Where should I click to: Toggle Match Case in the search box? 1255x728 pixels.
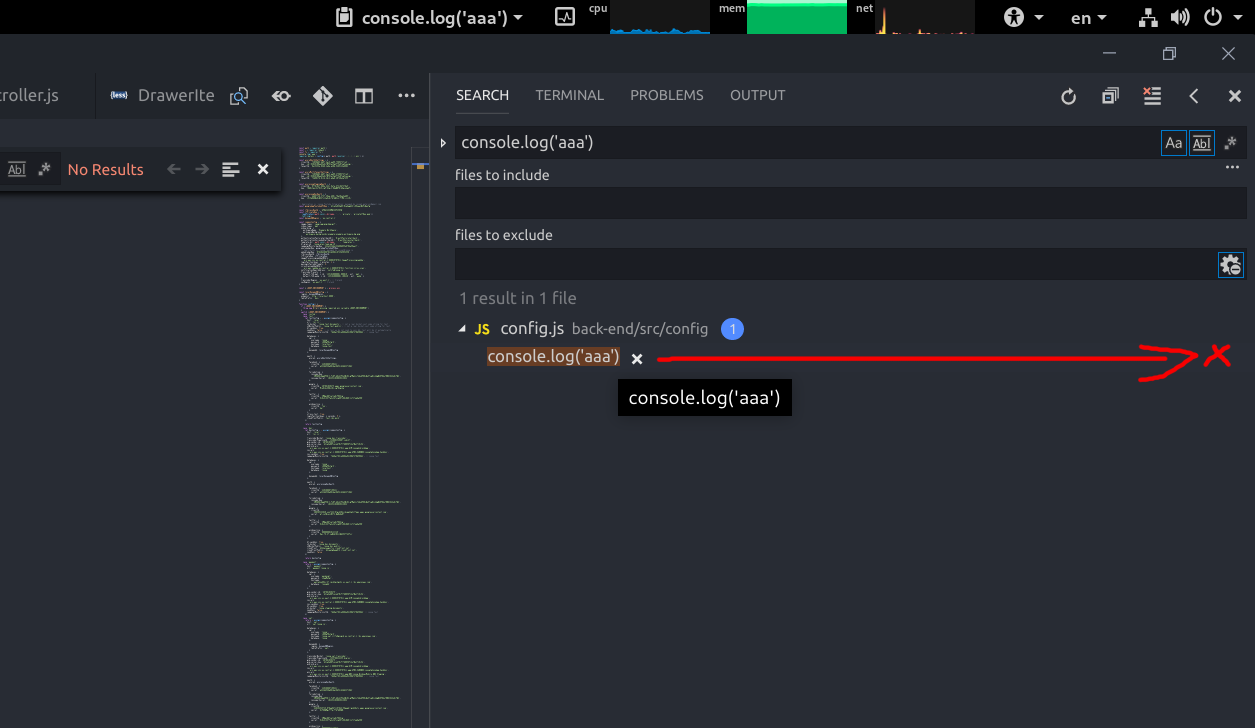pos(1173,142)
